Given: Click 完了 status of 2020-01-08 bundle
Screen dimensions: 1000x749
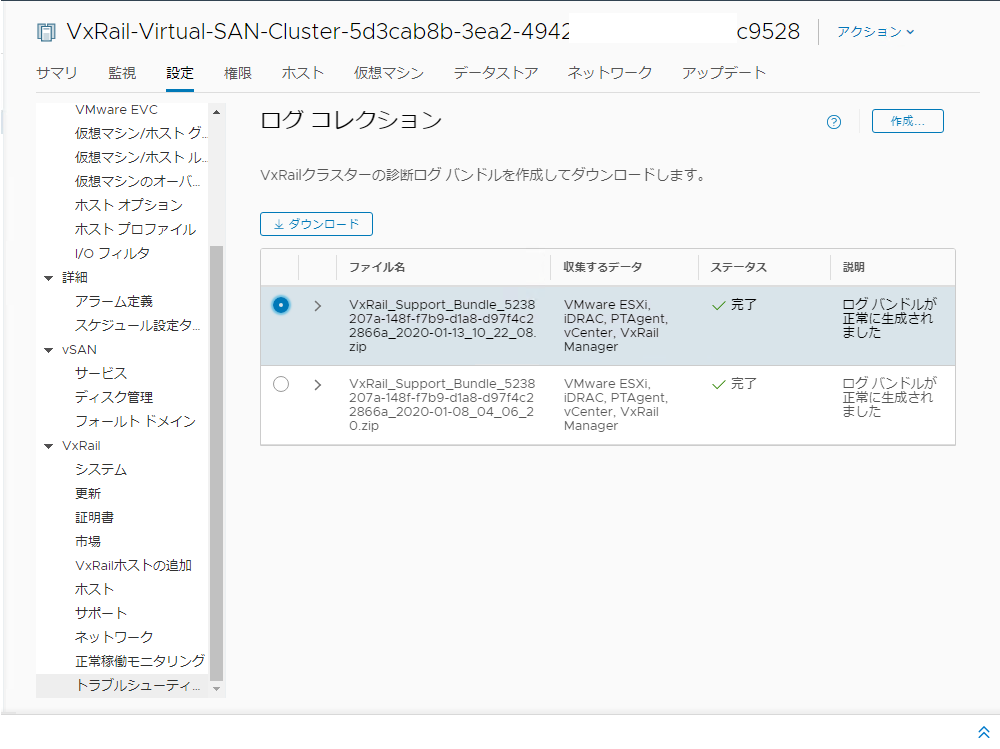Looking at the screenshot, I should coord(735,384).
